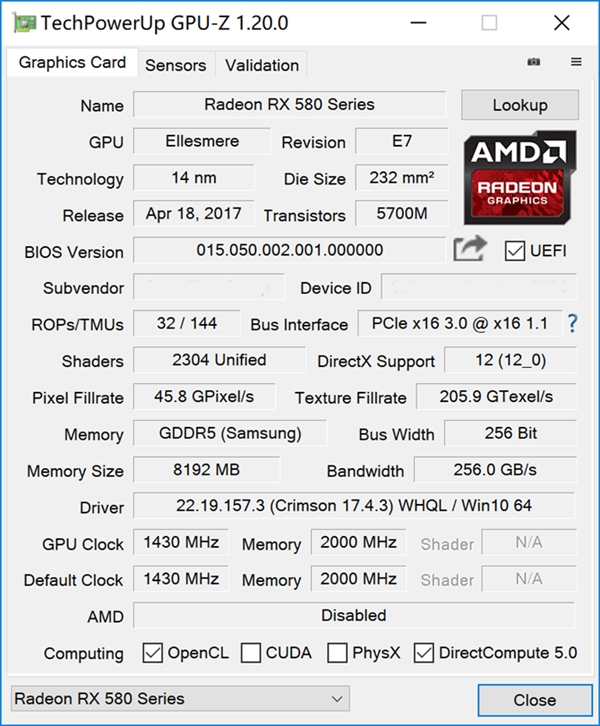Click the Close button
Screen dimensions: 600x726
(x=535, y=699)
